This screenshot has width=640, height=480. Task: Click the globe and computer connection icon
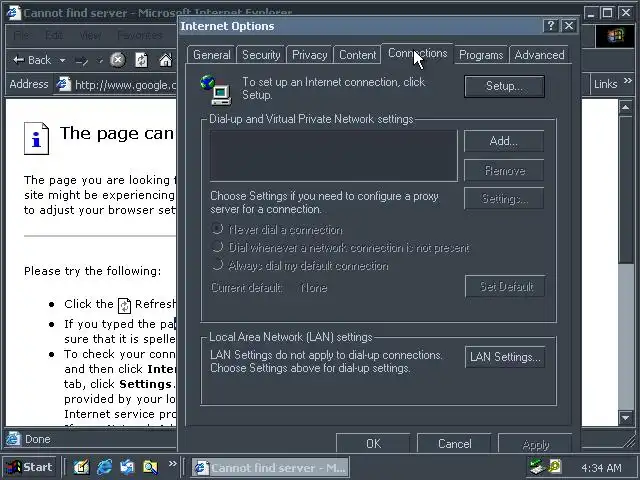(216, 90)
